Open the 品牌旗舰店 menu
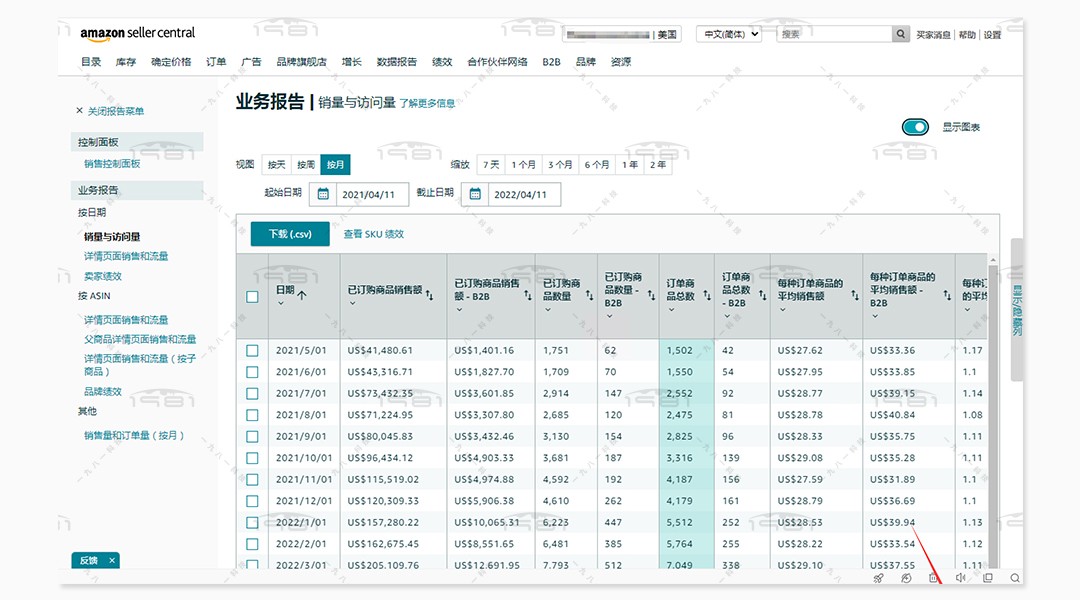This screenshot has height=600, width=1080. [302, 62]
